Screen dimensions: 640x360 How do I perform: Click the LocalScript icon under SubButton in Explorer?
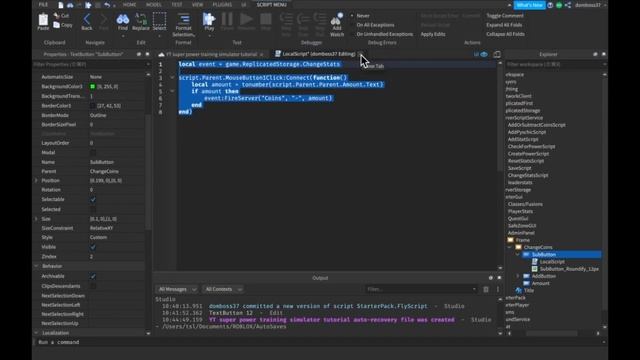[535, 262]
